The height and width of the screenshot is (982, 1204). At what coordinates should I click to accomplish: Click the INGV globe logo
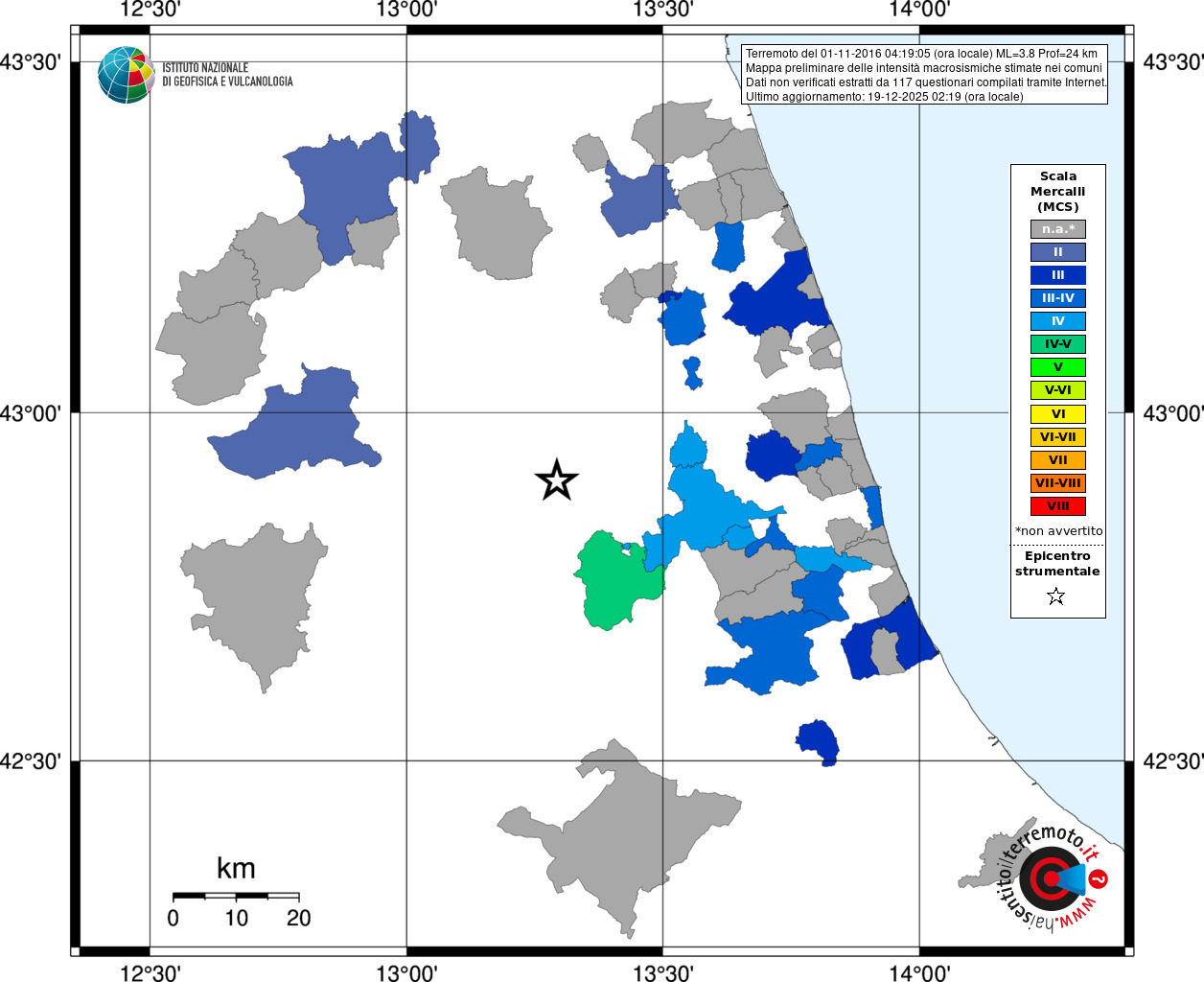pos(126,75)
